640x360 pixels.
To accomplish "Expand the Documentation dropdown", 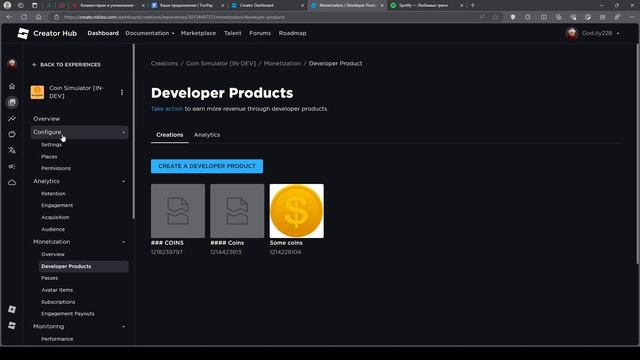I will click(x=150, y=33).
